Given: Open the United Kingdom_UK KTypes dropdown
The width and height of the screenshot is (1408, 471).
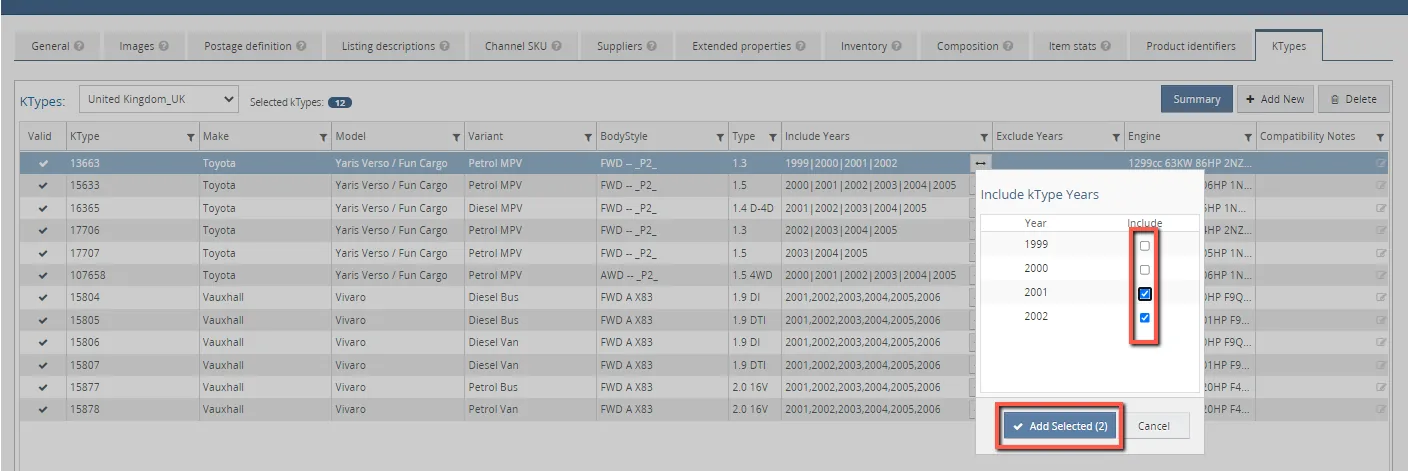Looking at the screenshot, I should tap(159, 99).
